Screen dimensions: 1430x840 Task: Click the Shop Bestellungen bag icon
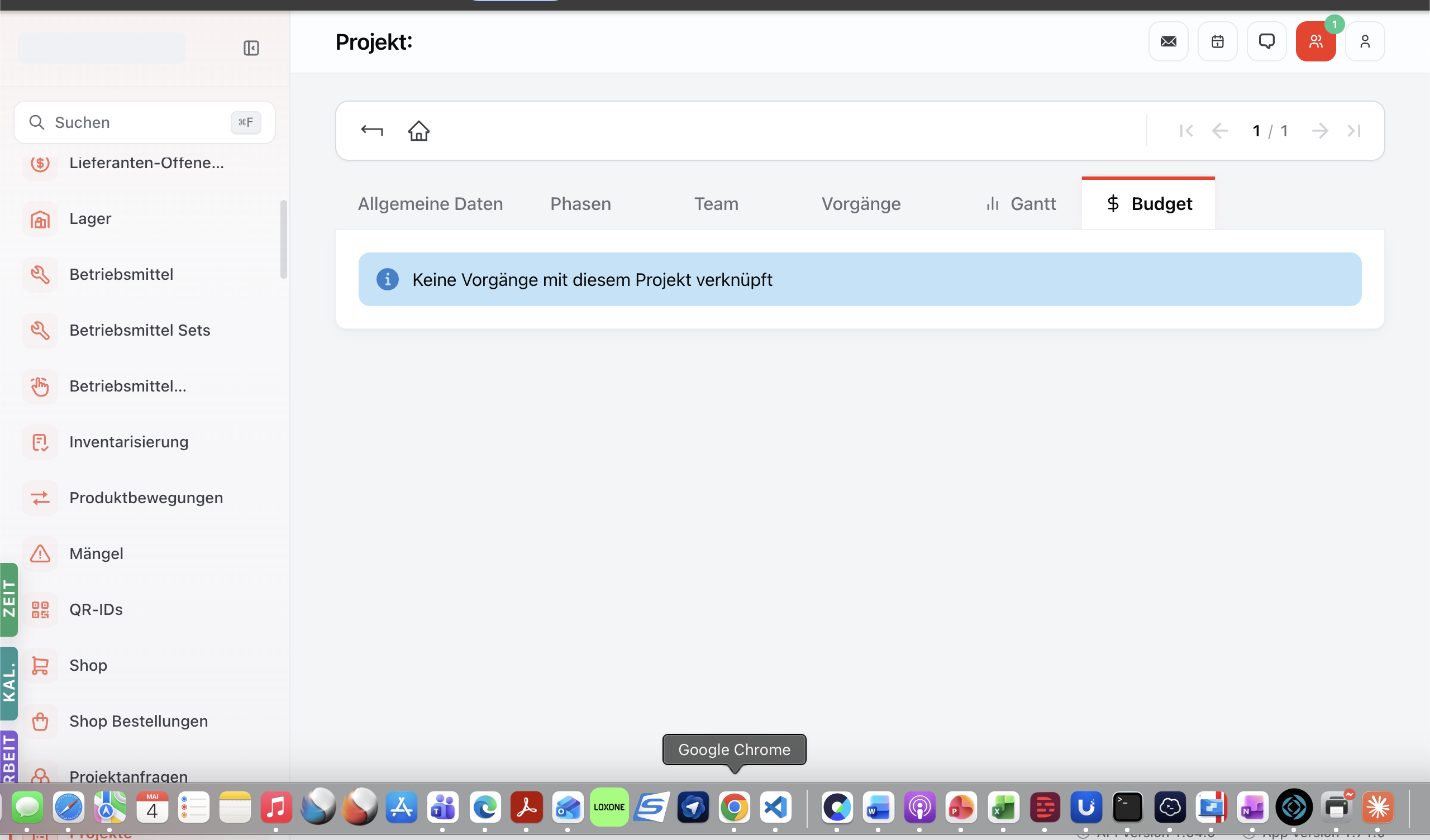click(40, 721)
